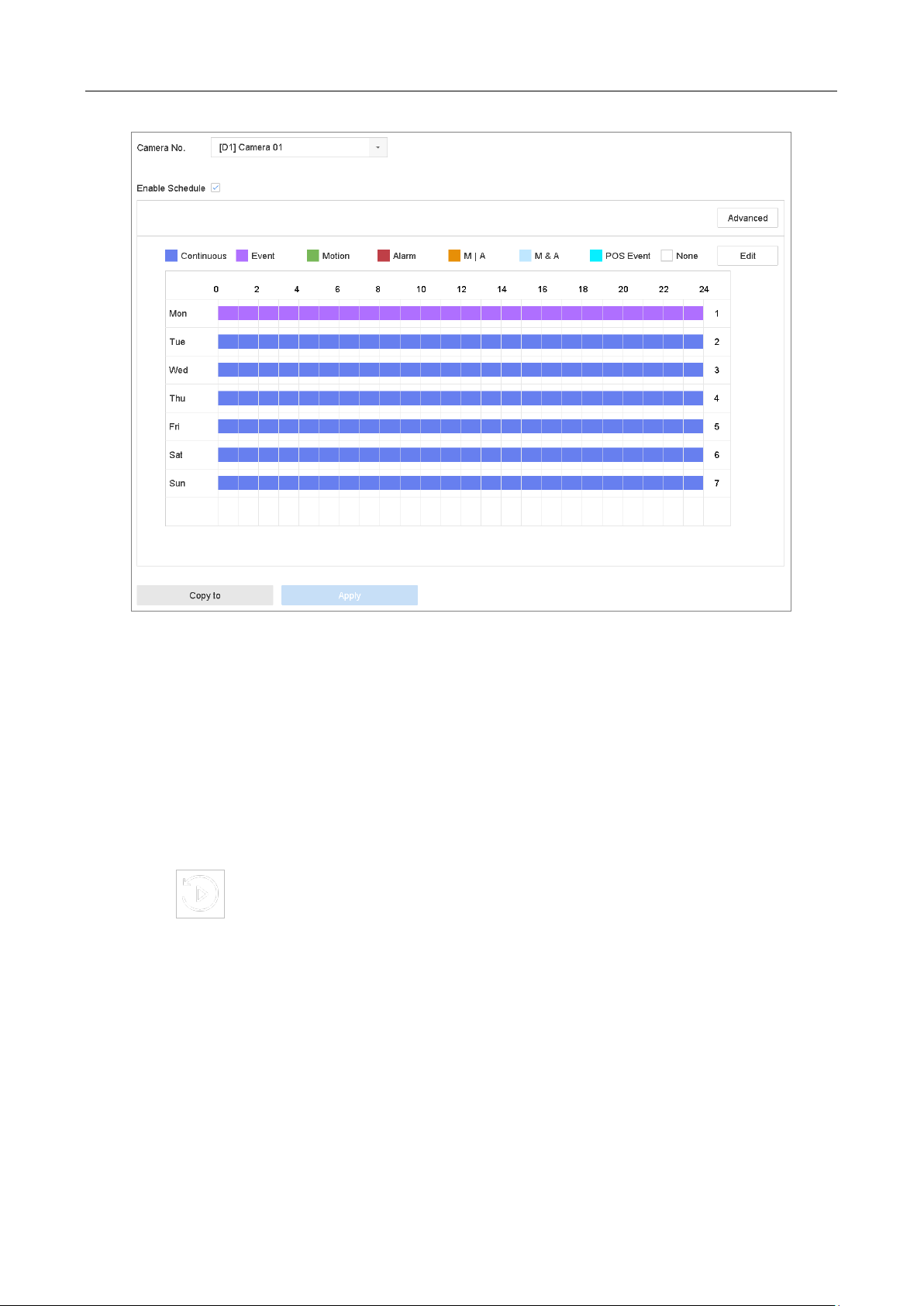The width and height of the screenshot is (924, 1306).
Task: Select the M | A recording type swatch
Action: click(454, 256)
